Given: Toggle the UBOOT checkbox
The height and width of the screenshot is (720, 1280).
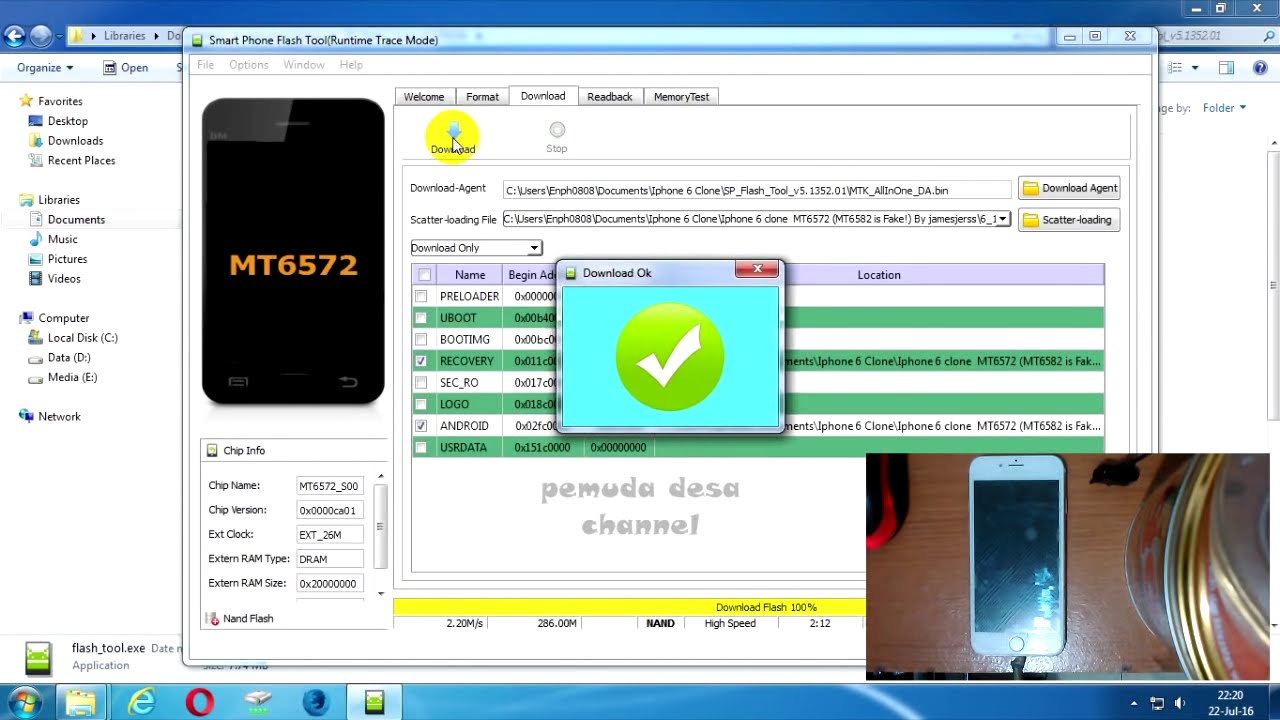Looking at the screenshot, I should point(421,318).
